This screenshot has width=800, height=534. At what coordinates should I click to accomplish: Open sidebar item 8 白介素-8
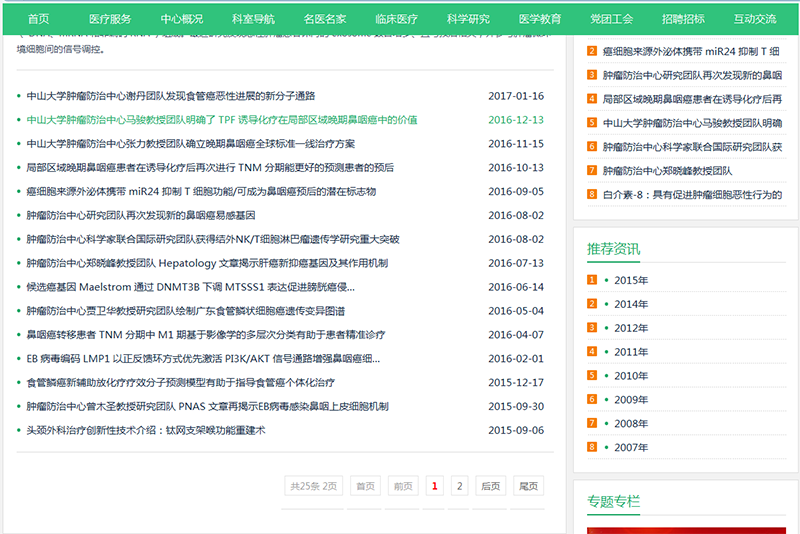(x=692, y=195)
